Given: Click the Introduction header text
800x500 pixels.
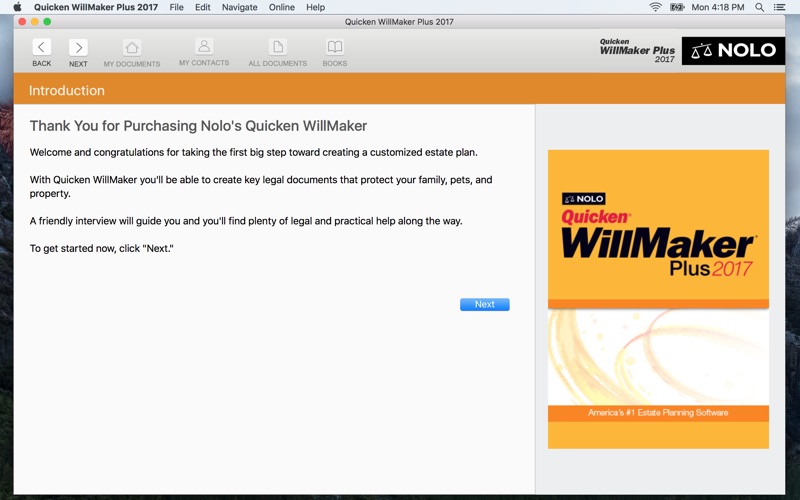Looking at the screenshot, I should (x=67, y=90).
